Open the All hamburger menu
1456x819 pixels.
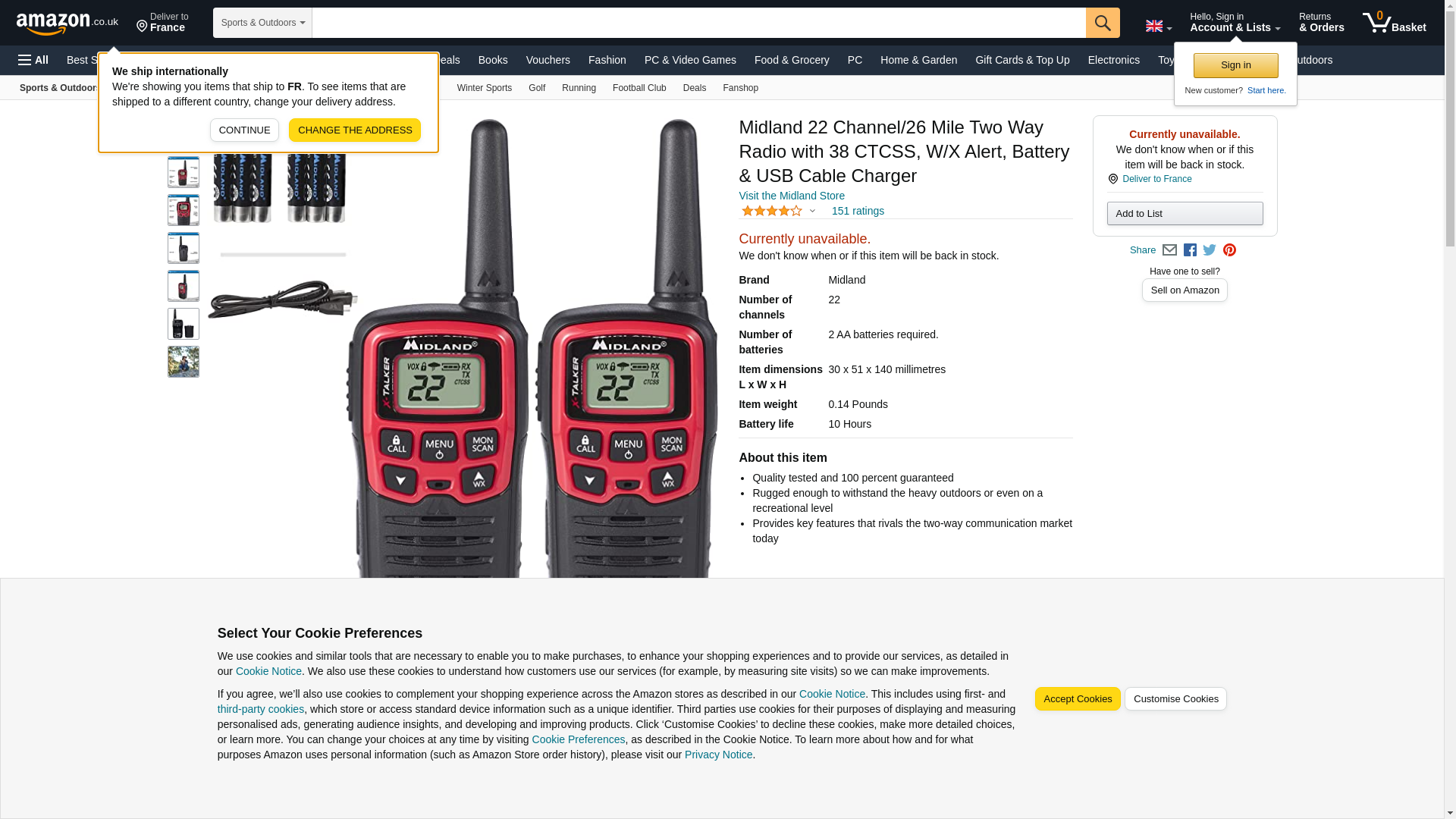coord(33,60)
